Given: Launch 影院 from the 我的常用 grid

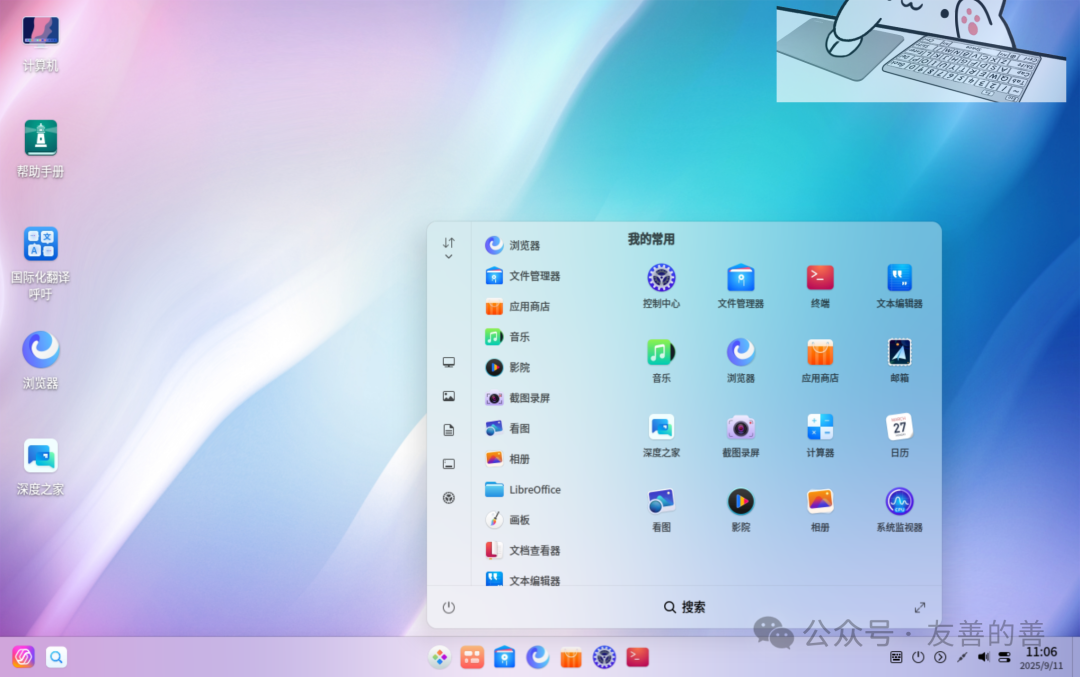Looking at the screenshot, I should pos(740,510).
